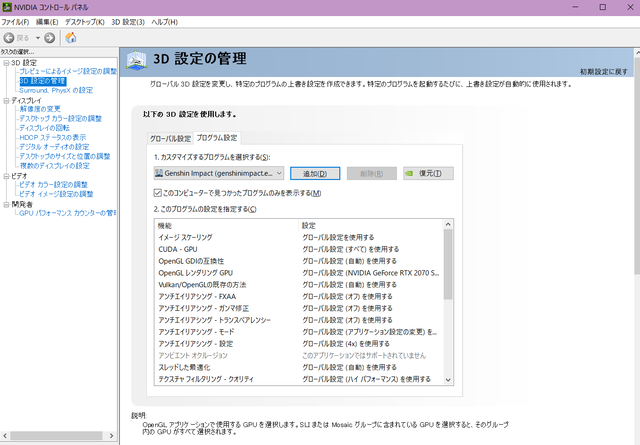Click the 追加(D) button
Image resolution: width=640 pixels, height=445 pixels.
coord(315,174)
